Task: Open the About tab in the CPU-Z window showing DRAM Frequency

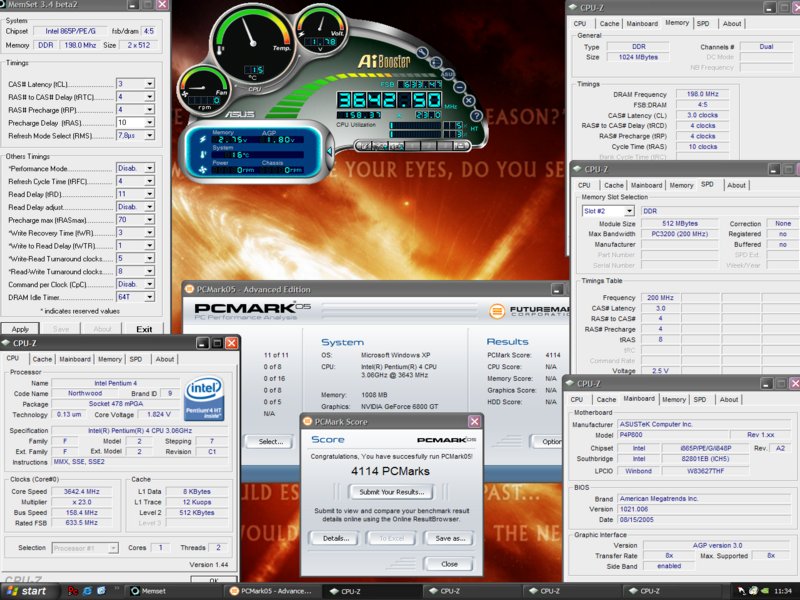Action: pos(732,23)
